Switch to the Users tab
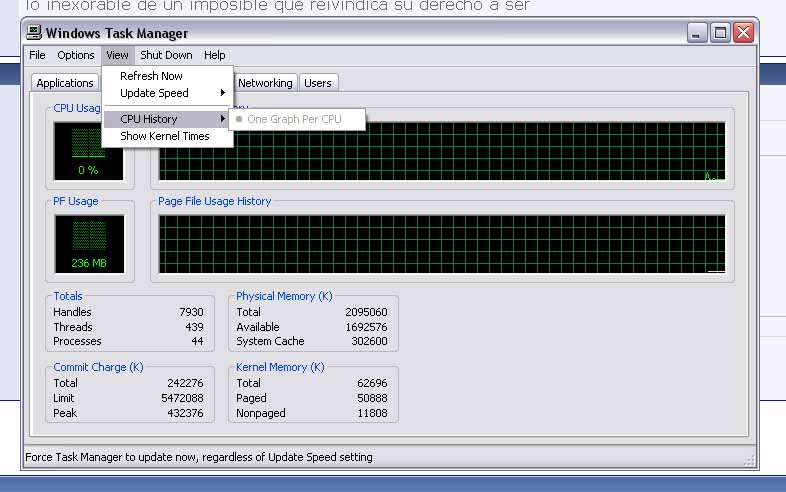This screenshot has width=786, height=492. [318, 83]
